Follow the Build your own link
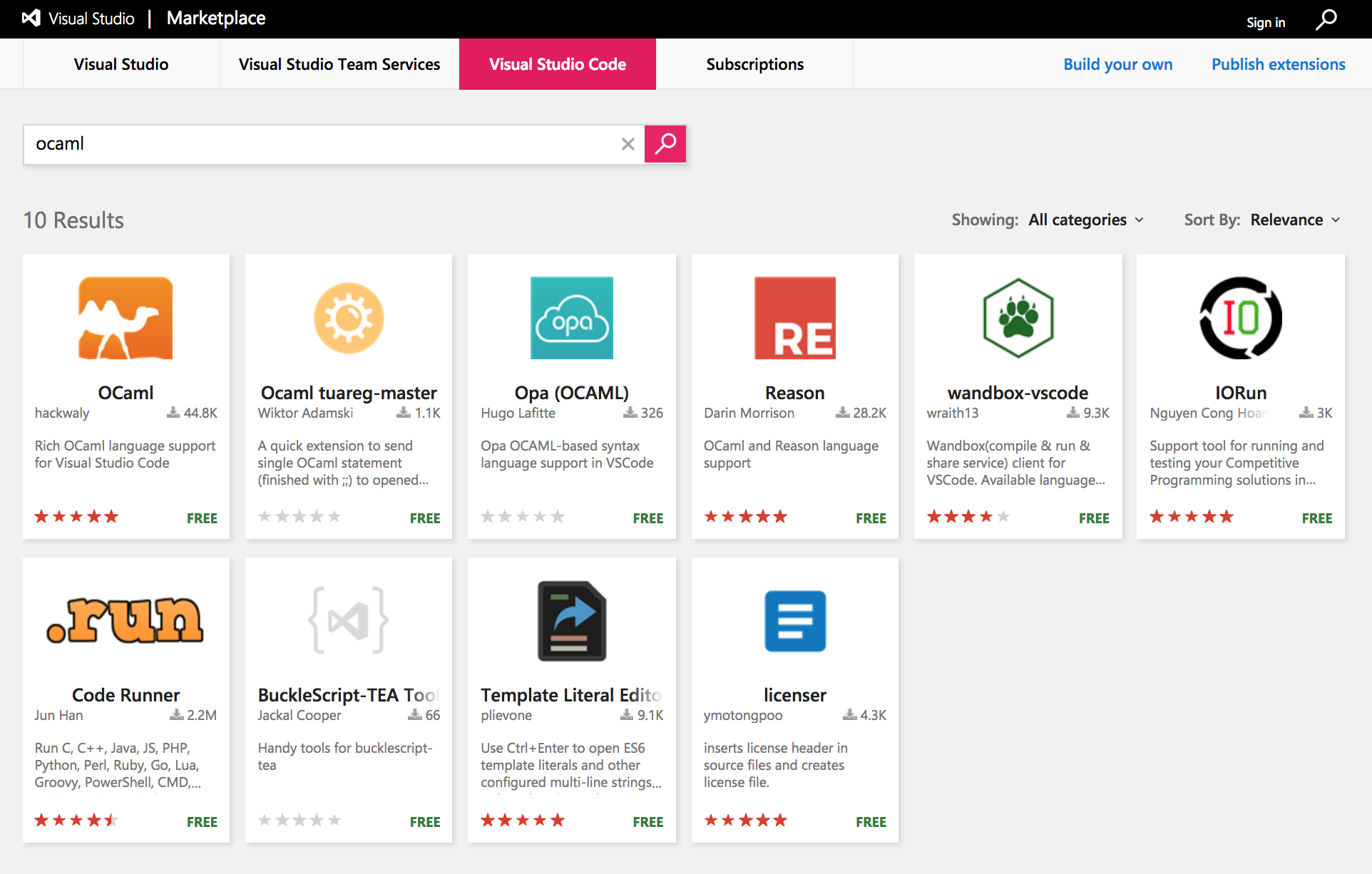The width and height of the screenshot is (1372, 874). 1117,64
